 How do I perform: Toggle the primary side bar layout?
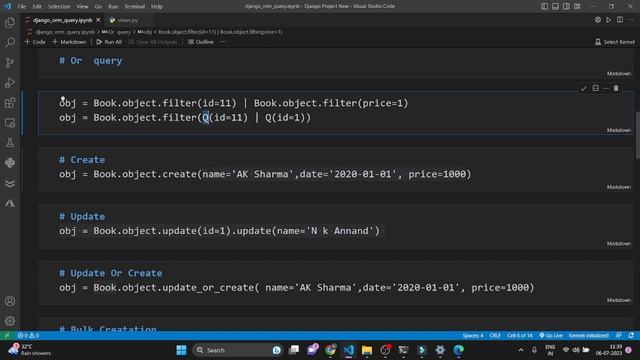(x=544, y=6)
